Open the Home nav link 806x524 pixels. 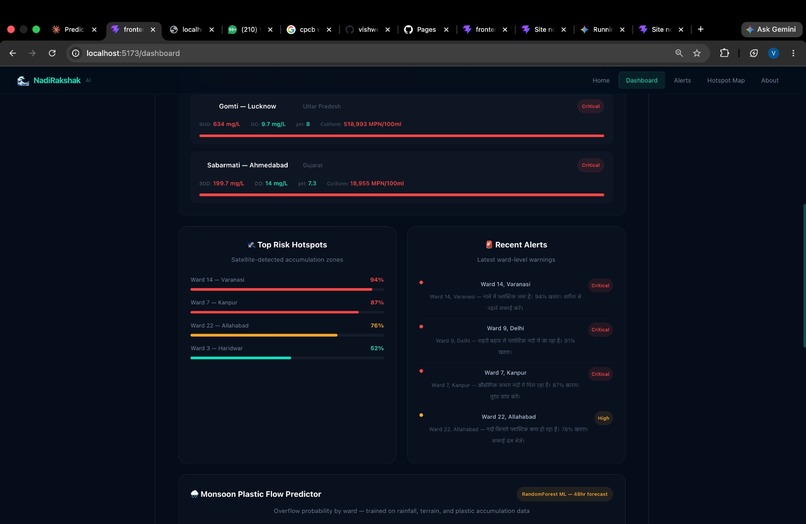point(600,80)
